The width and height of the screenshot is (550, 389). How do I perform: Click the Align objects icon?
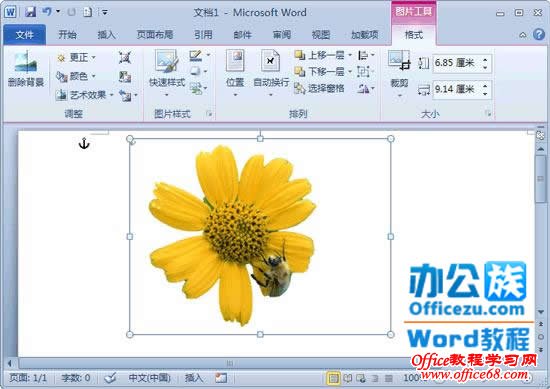tap(363, 55)
